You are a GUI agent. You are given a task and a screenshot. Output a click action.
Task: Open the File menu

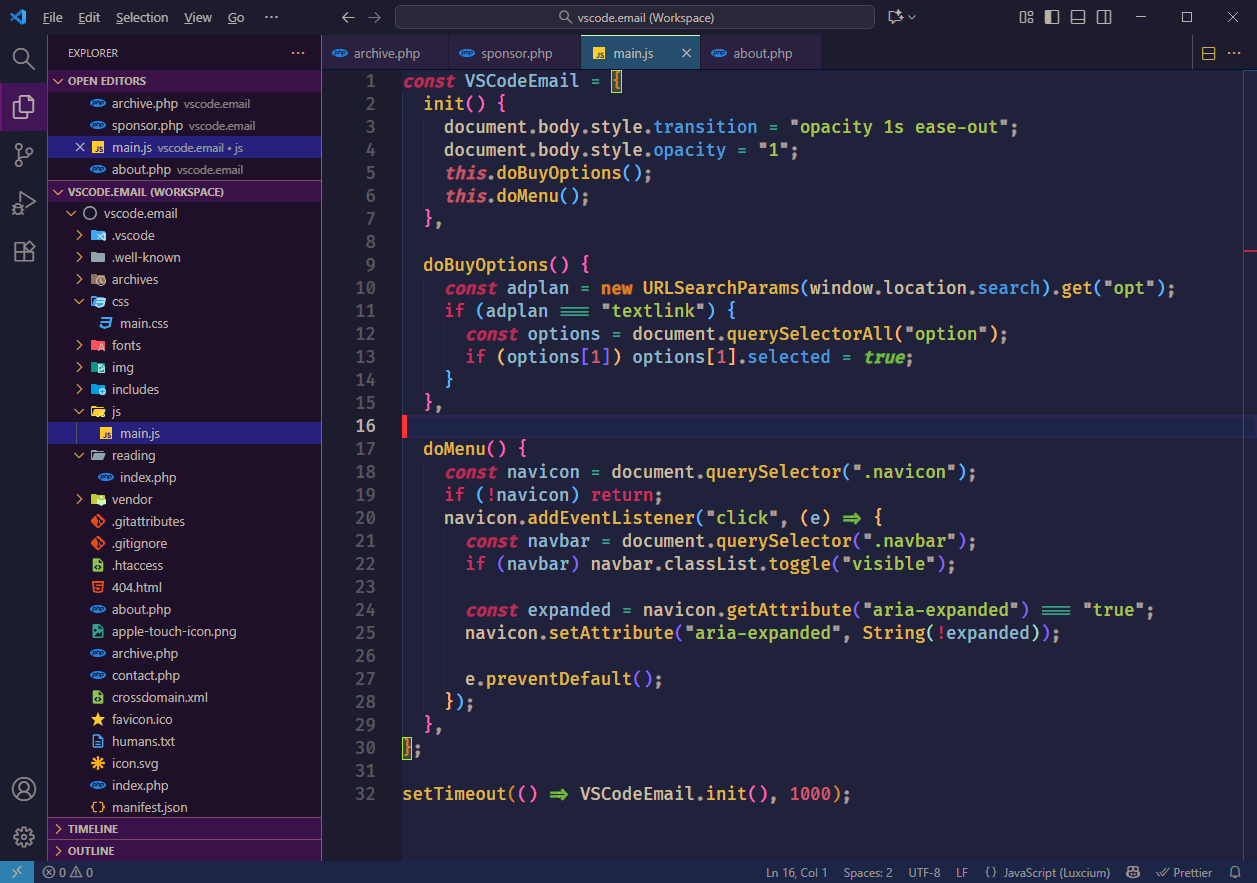coord(52,17)
